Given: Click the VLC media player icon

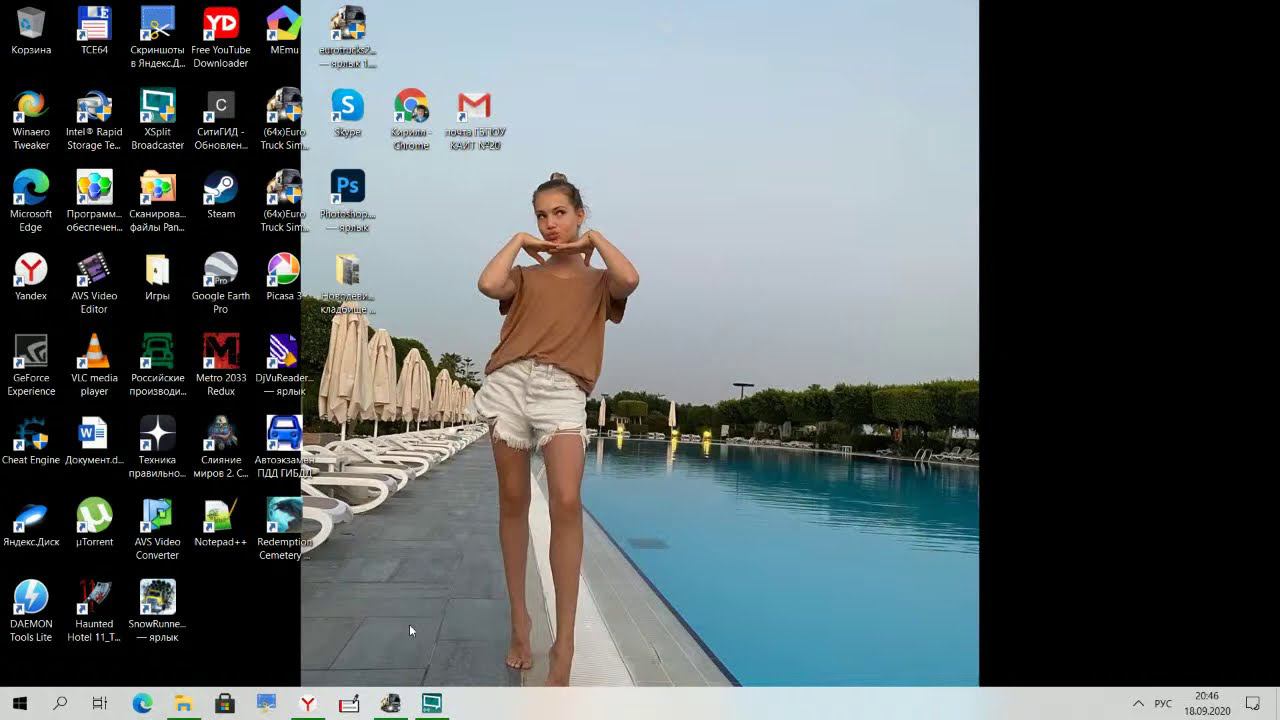Looking at the screenshot, I should [94, 352].
